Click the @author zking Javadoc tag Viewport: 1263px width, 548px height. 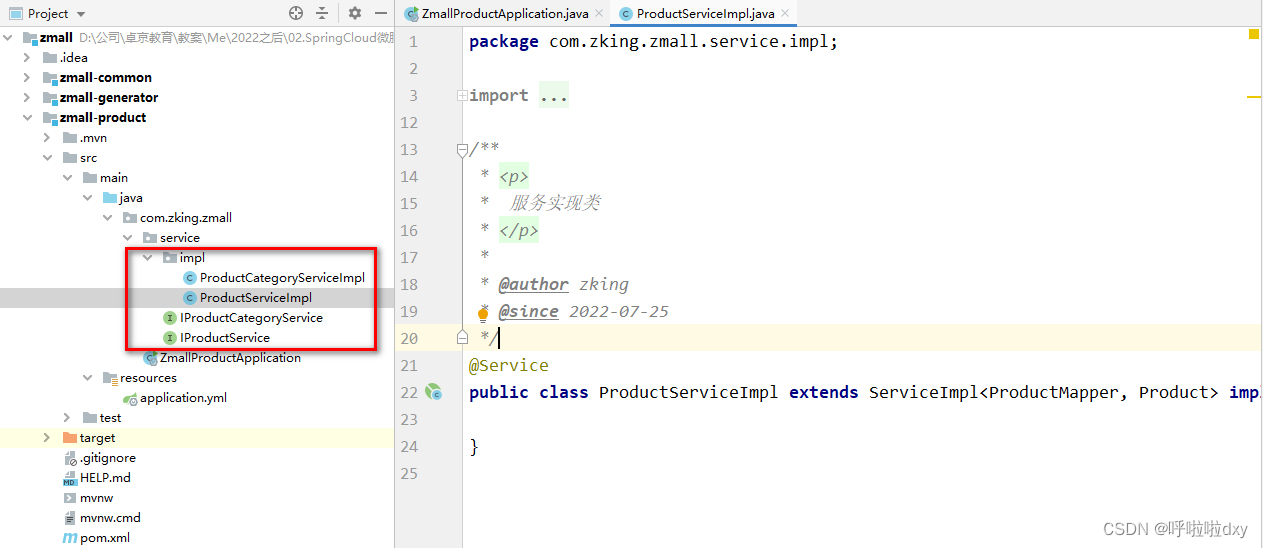click(x=564, y=284)
